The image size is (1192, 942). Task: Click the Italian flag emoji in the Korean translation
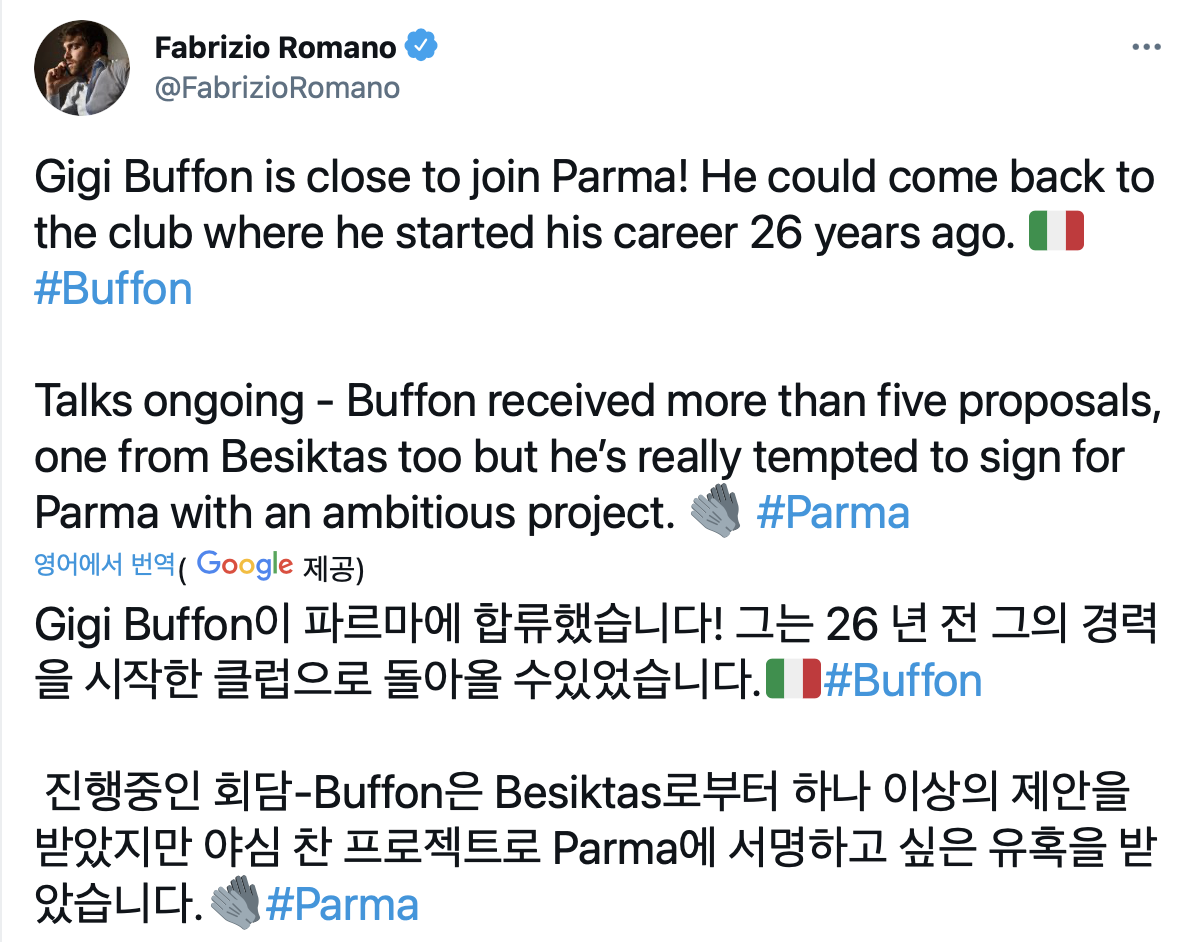tap(792, 681)
